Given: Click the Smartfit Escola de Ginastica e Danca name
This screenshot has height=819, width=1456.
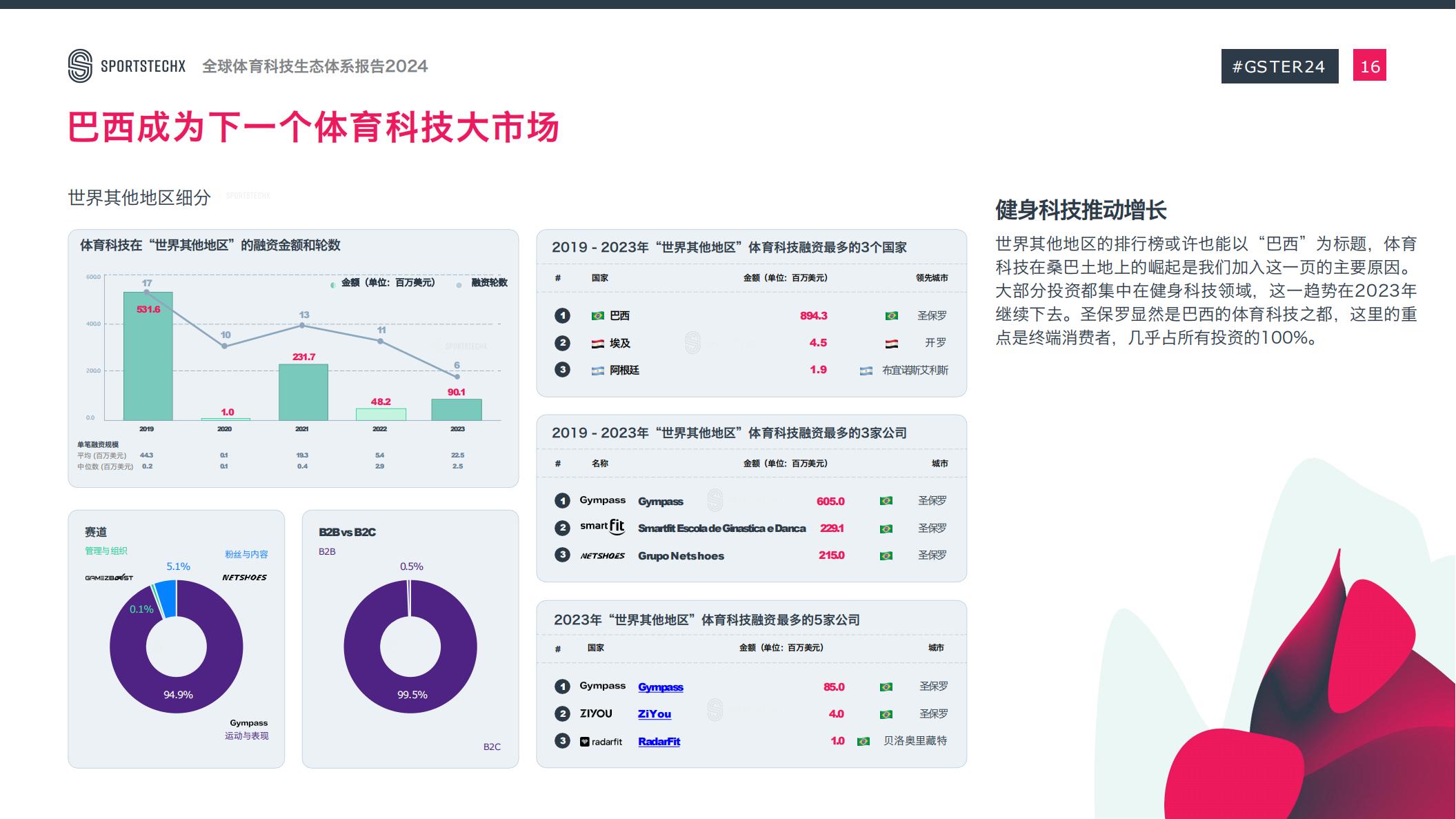Looking at the screenshot, I should [721, 529].
